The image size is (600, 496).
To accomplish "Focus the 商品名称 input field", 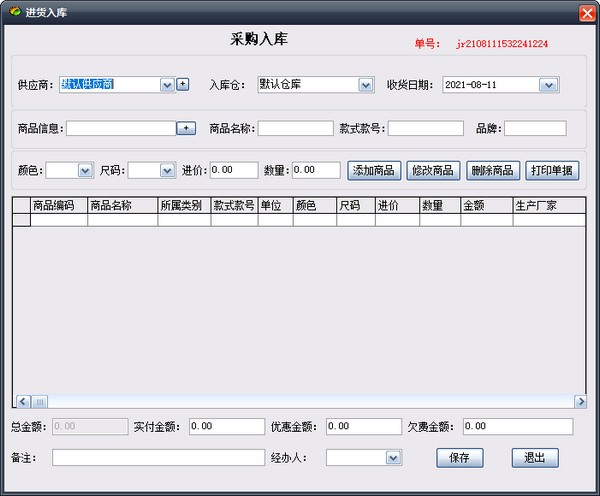I will 295,128.
